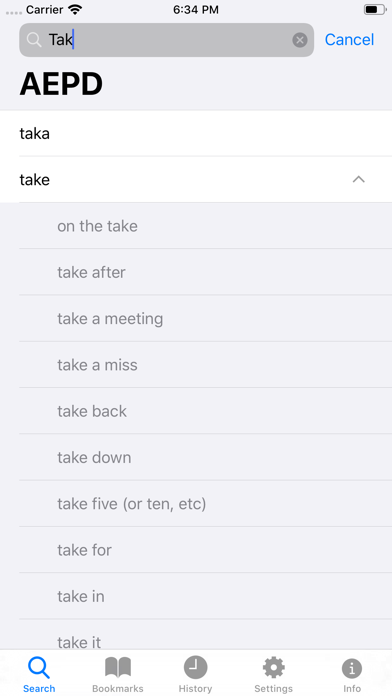Cancel the search

coord(349,40)
